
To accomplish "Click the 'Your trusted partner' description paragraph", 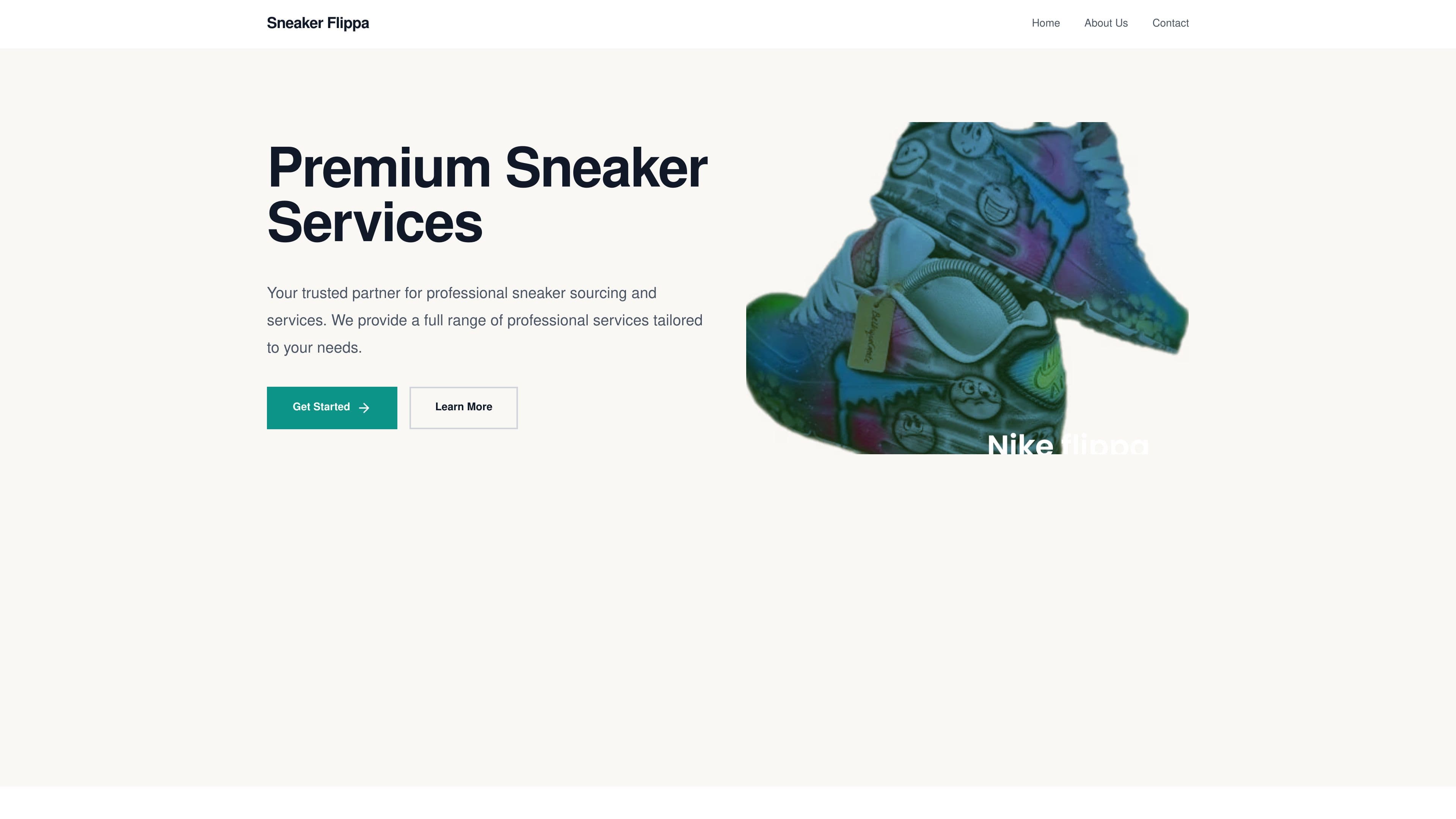I will [x=485, y=320].
